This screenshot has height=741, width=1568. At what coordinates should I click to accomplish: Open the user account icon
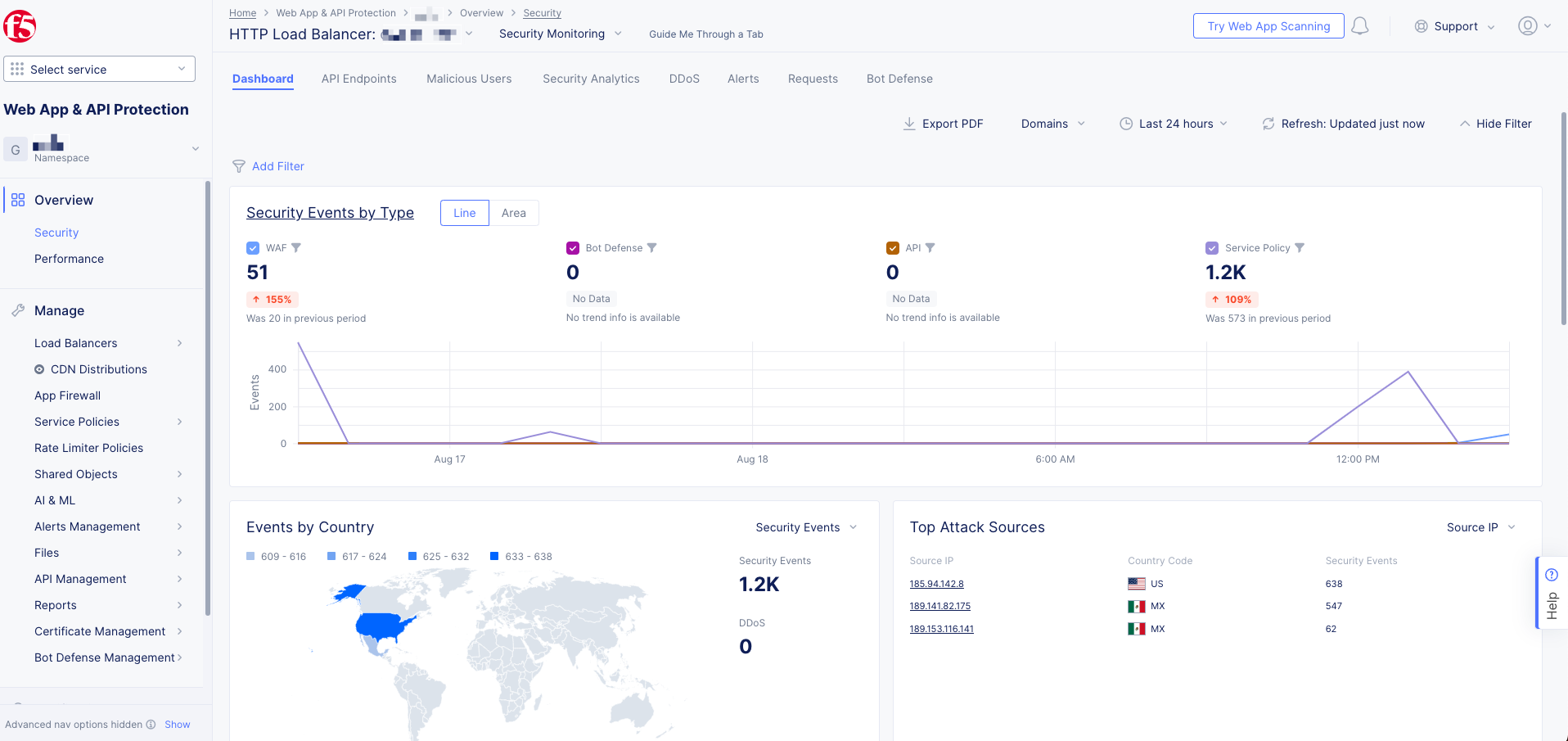pos(1527,26)
